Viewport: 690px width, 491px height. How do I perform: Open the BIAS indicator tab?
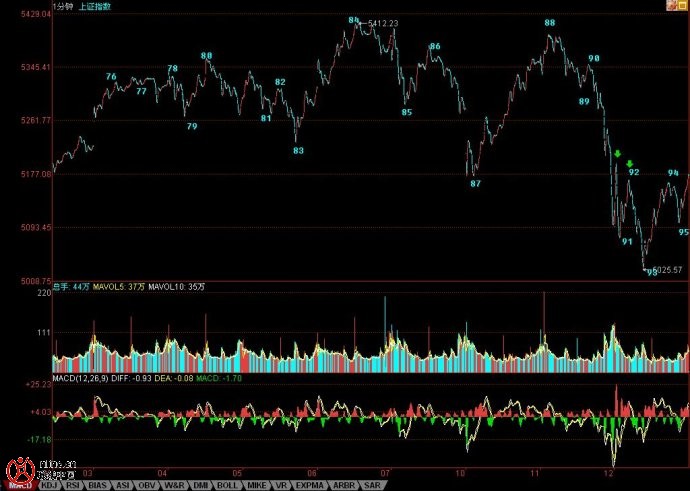point(99,485)
